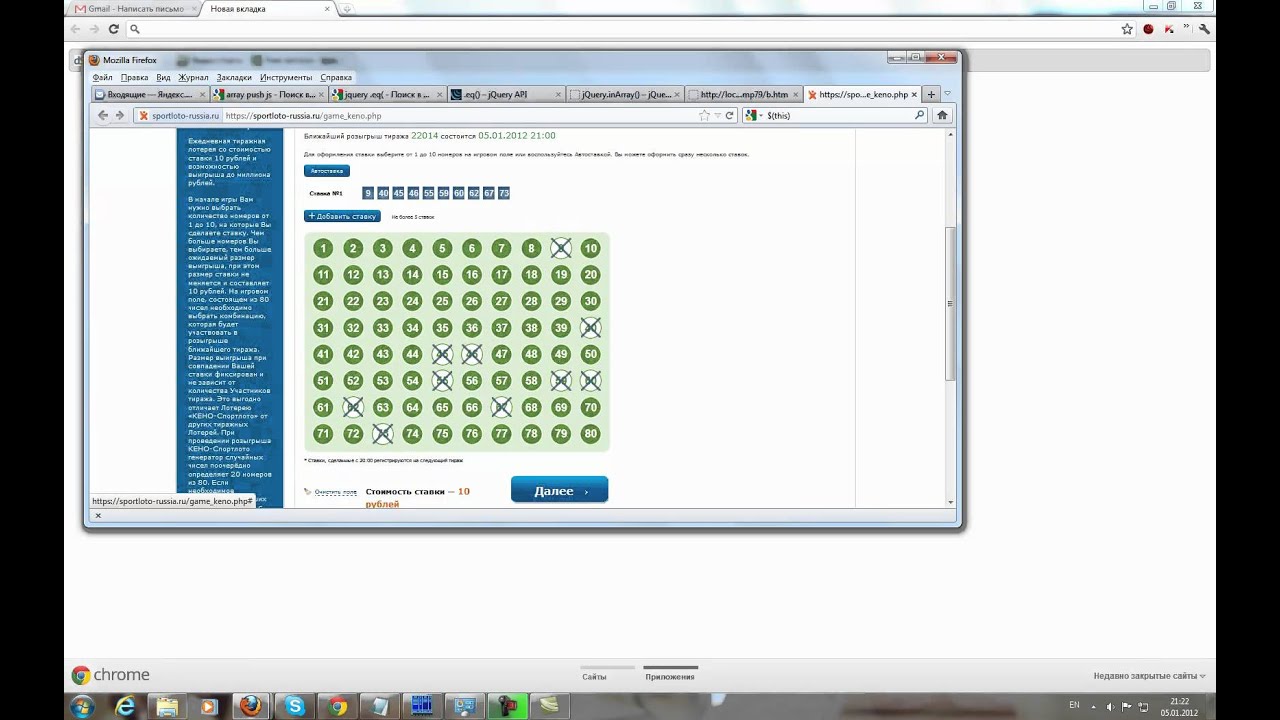Click Chrome's forward arrow

(x=95, y=29)
